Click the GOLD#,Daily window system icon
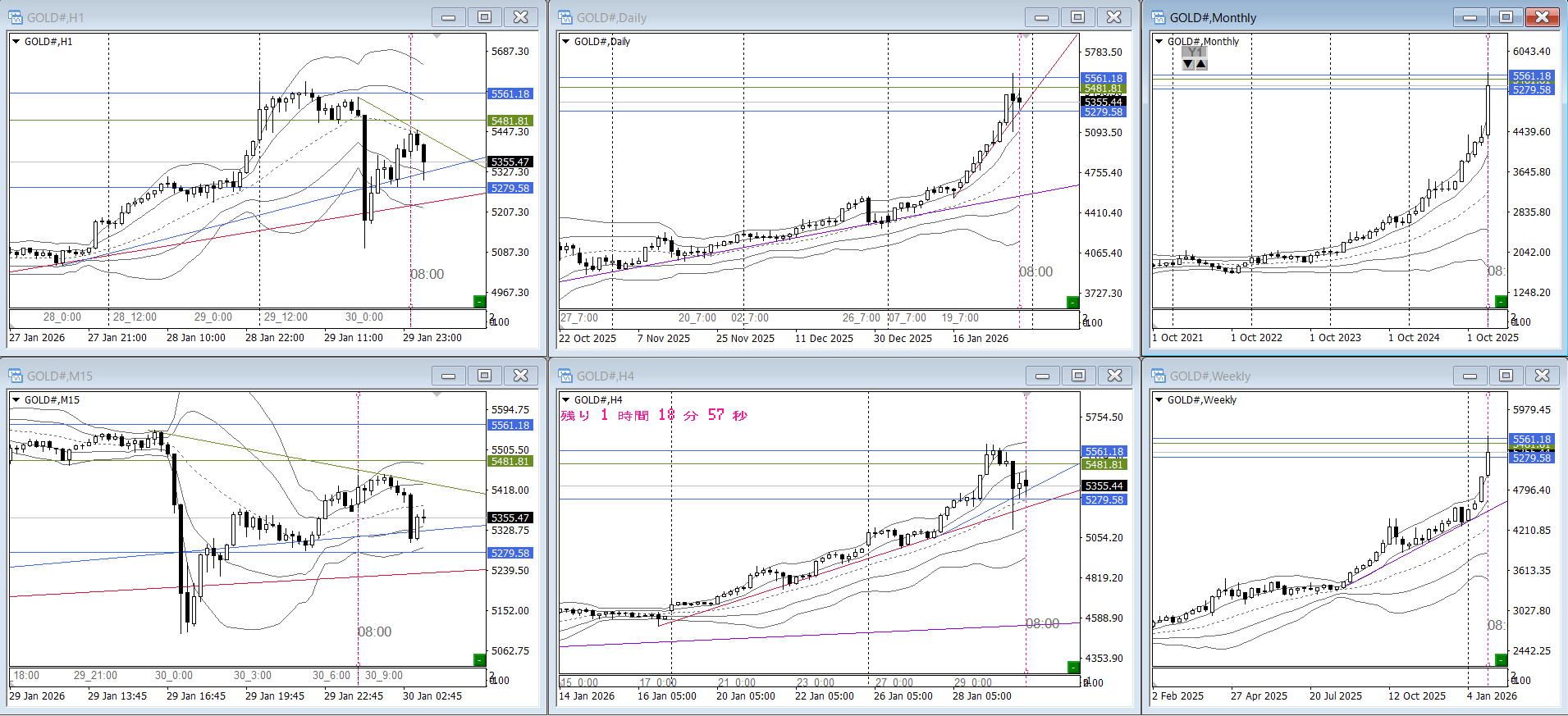 pyautogui.click(x=565, y=17)
